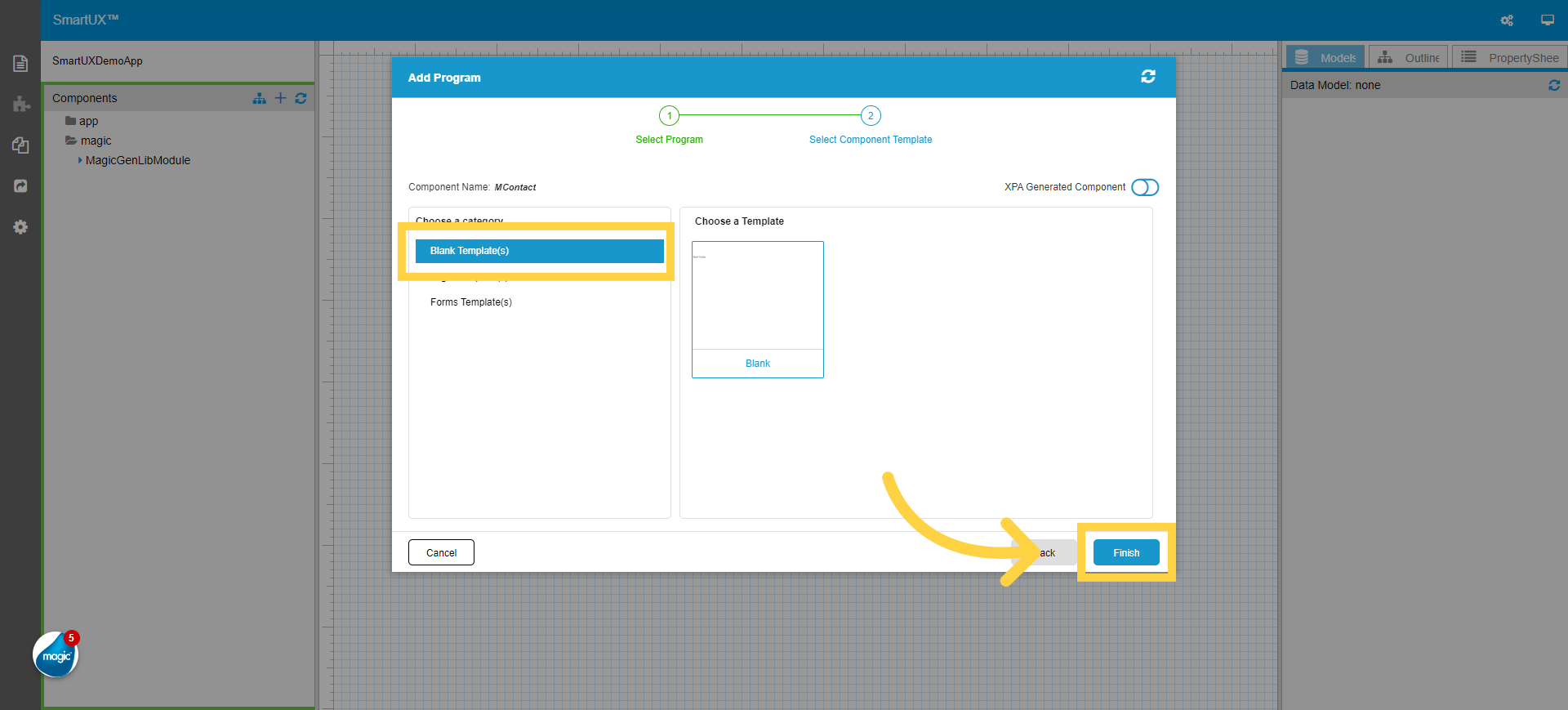Select the Blank Template(s) category
1568x710 pixels.
[x=539, y=251]
